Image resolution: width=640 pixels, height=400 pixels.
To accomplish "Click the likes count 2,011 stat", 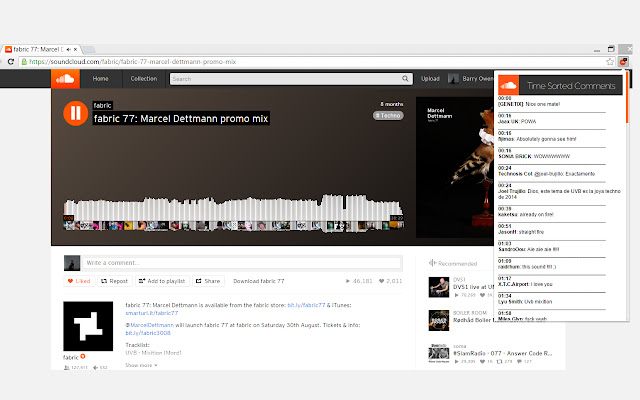I will 391,281.
